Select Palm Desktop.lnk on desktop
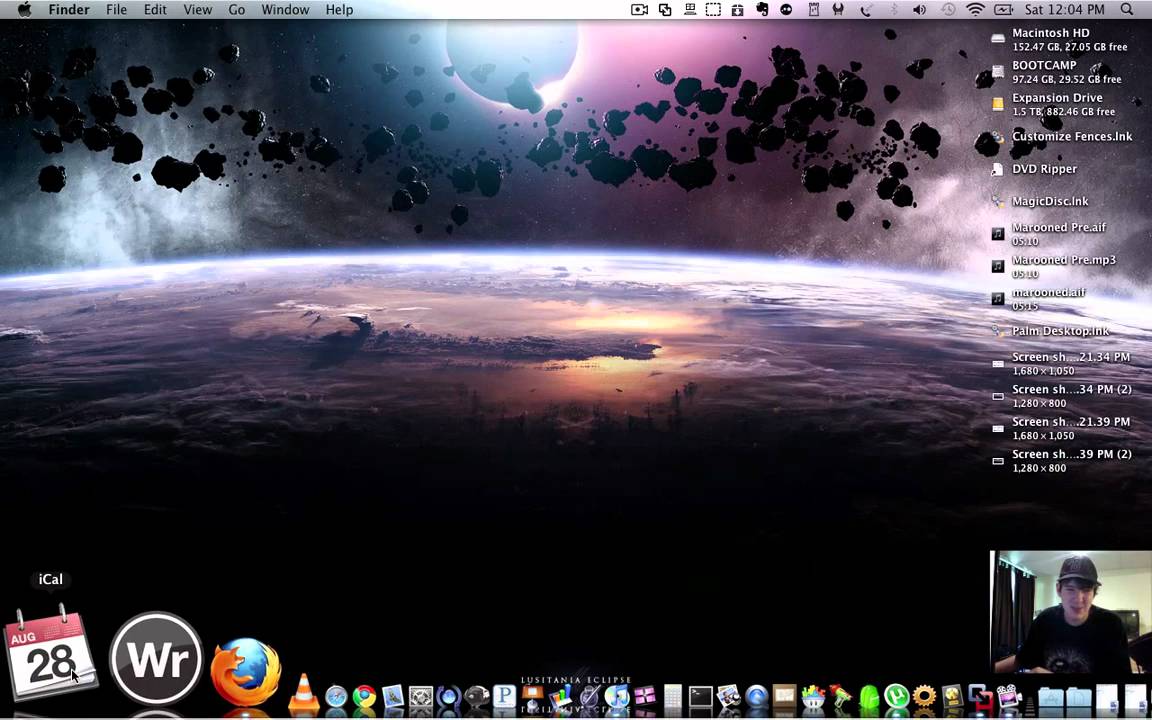 pos(1050,331)
